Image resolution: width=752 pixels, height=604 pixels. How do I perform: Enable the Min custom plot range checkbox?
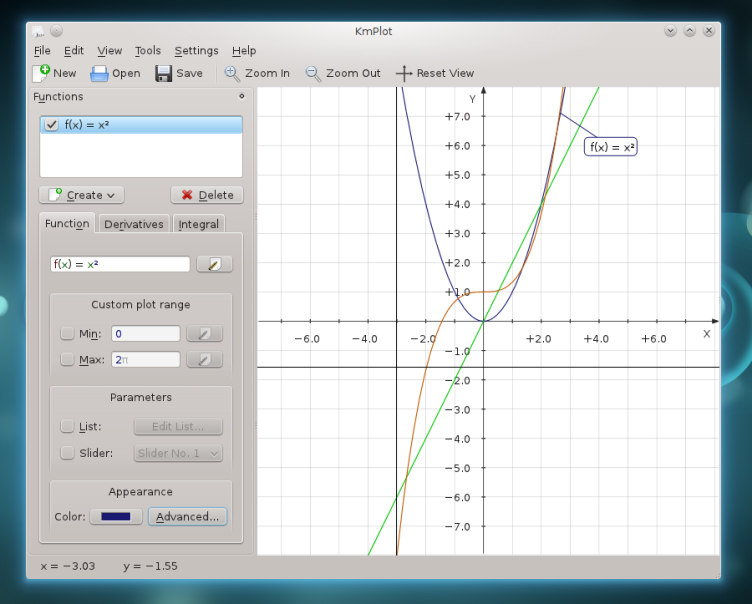tap(67, 334)
